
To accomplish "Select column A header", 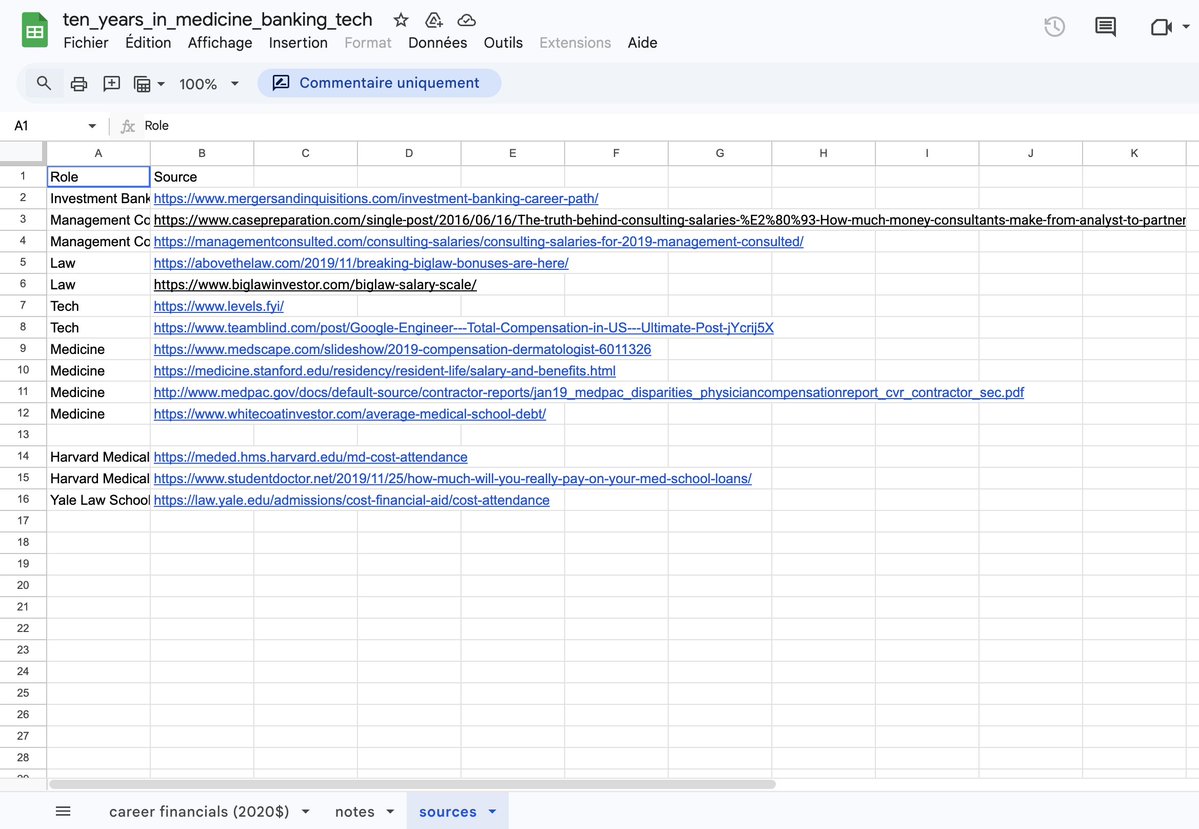I will [98, 153].
